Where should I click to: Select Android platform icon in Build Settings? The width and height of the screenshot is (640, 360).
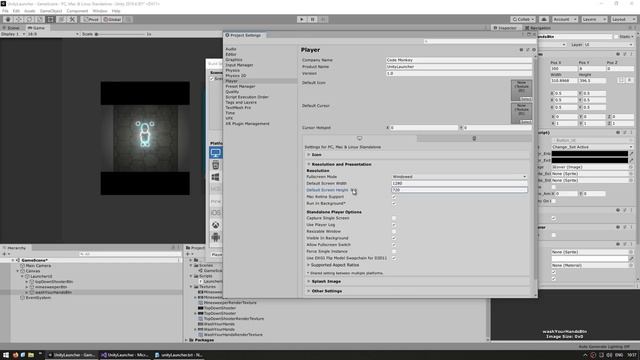click(216, 237)
